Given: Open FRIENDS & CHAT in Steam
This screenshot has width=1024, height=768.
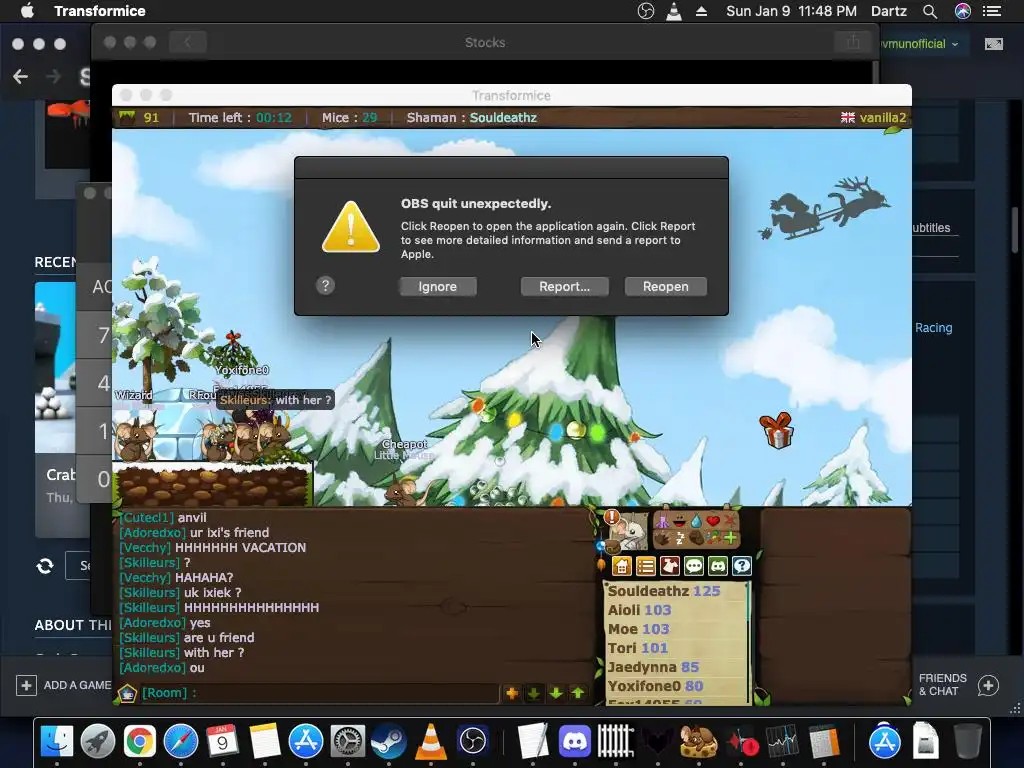Looking at the screenshot, I should pyautogui.click(x=958, y=685).
